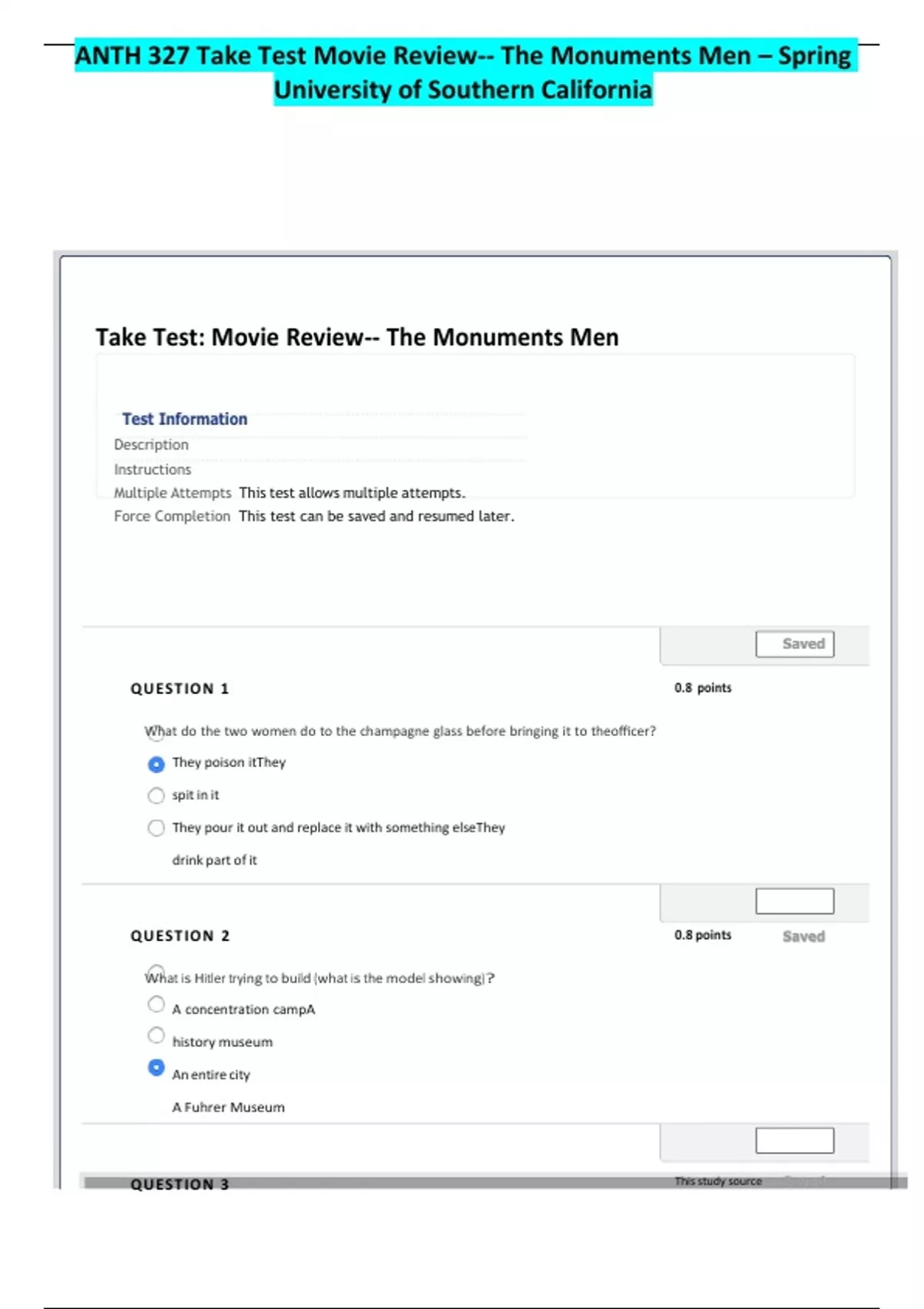Image resolution: width=924 pixels, height=1309 pixels.
Task: Click the Instructions label
Action: click(x=152, y=469)
